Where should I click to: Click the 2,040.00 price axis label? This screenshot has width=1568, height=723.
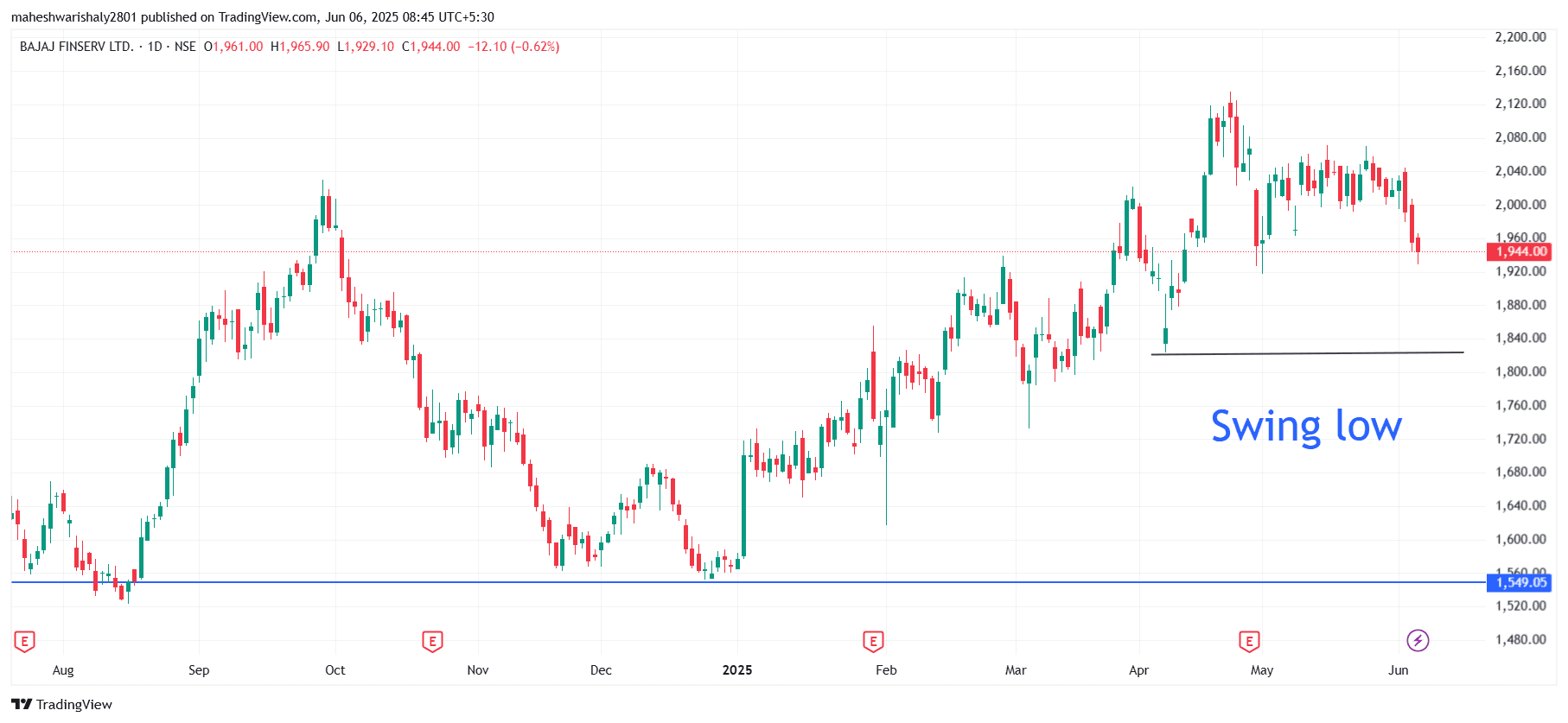[x=1520, y=171]
